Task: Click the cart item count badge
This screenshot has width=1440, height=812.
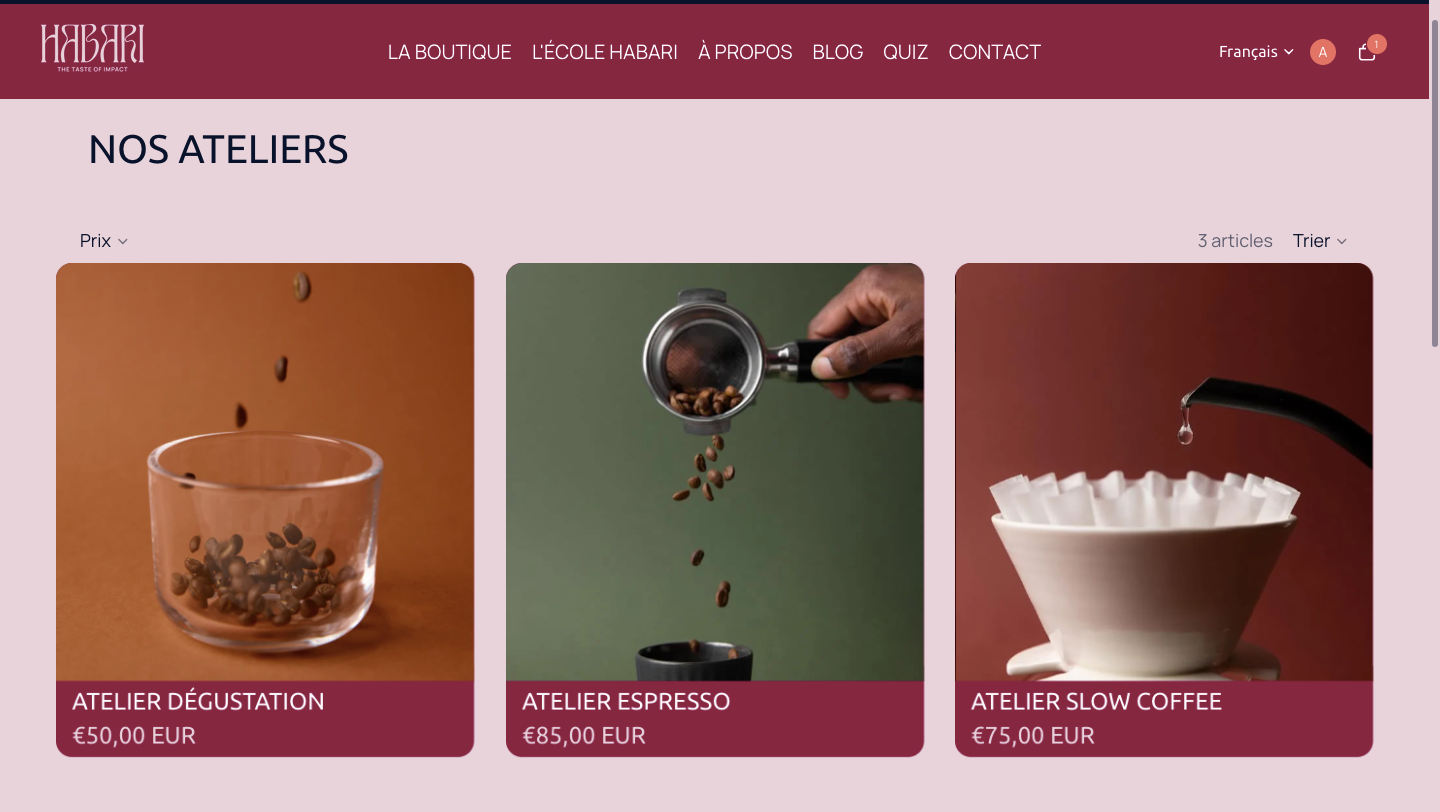Action: pos(1377,44)
